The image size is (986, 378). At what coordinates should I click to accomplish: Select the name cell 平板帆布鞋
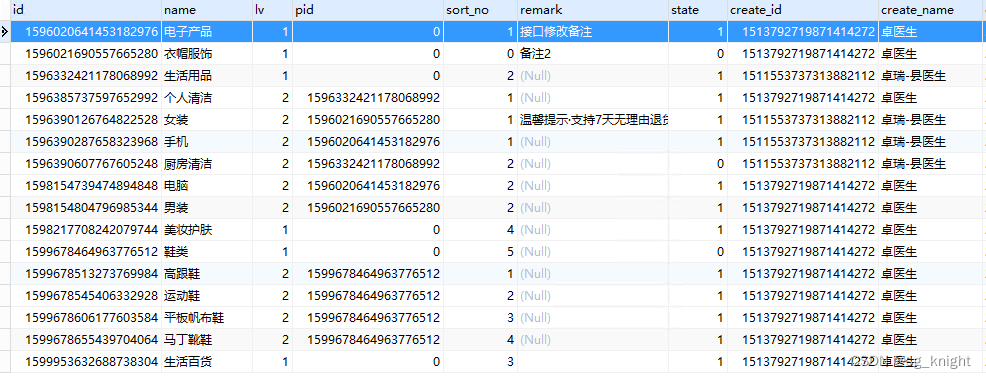tap(207, 318)
